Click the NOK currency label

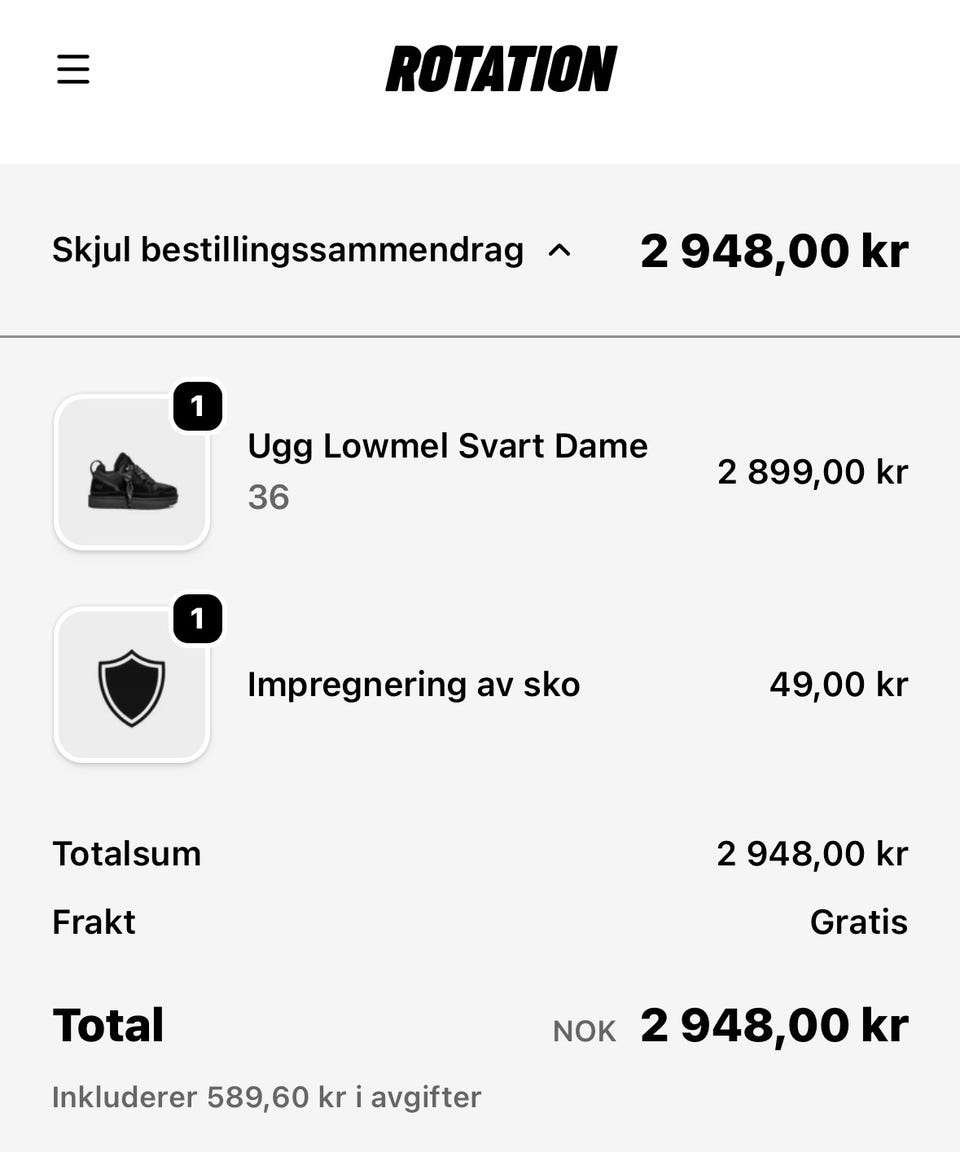584,1031
